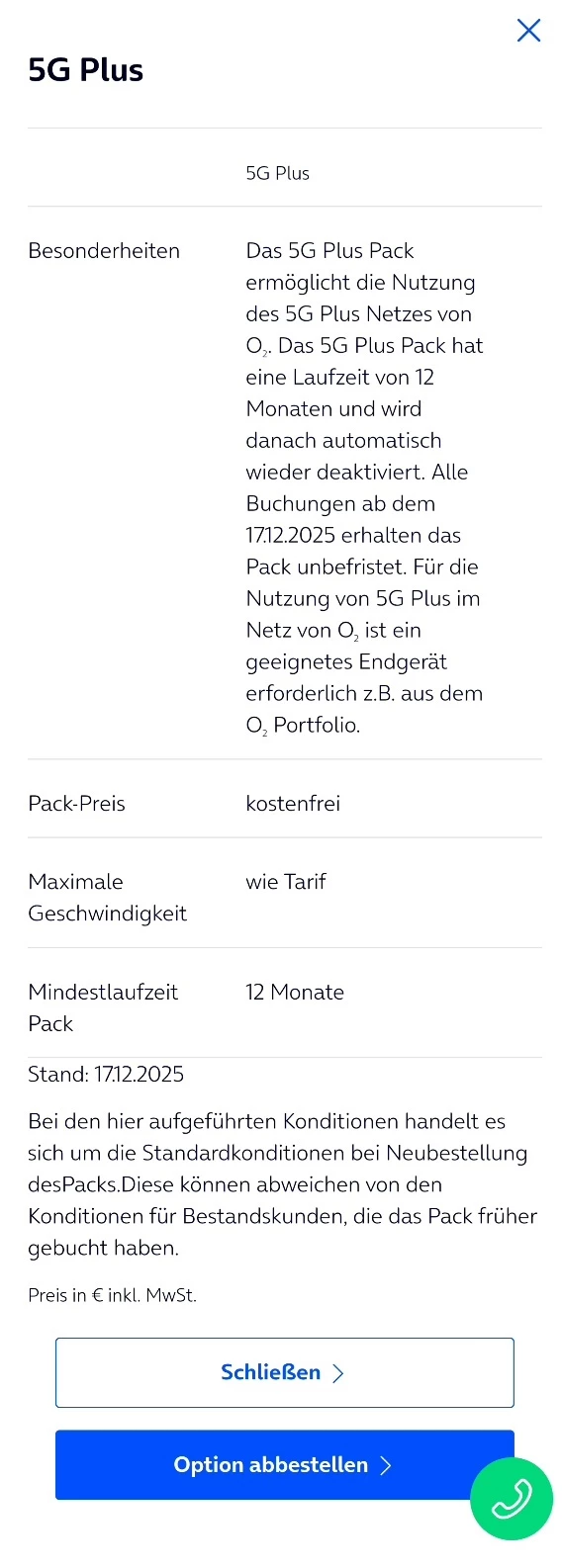The width and height of the screenshot is (562, 1568).
Task: Select the Besonderheiten row label
Action: (104, 251)
